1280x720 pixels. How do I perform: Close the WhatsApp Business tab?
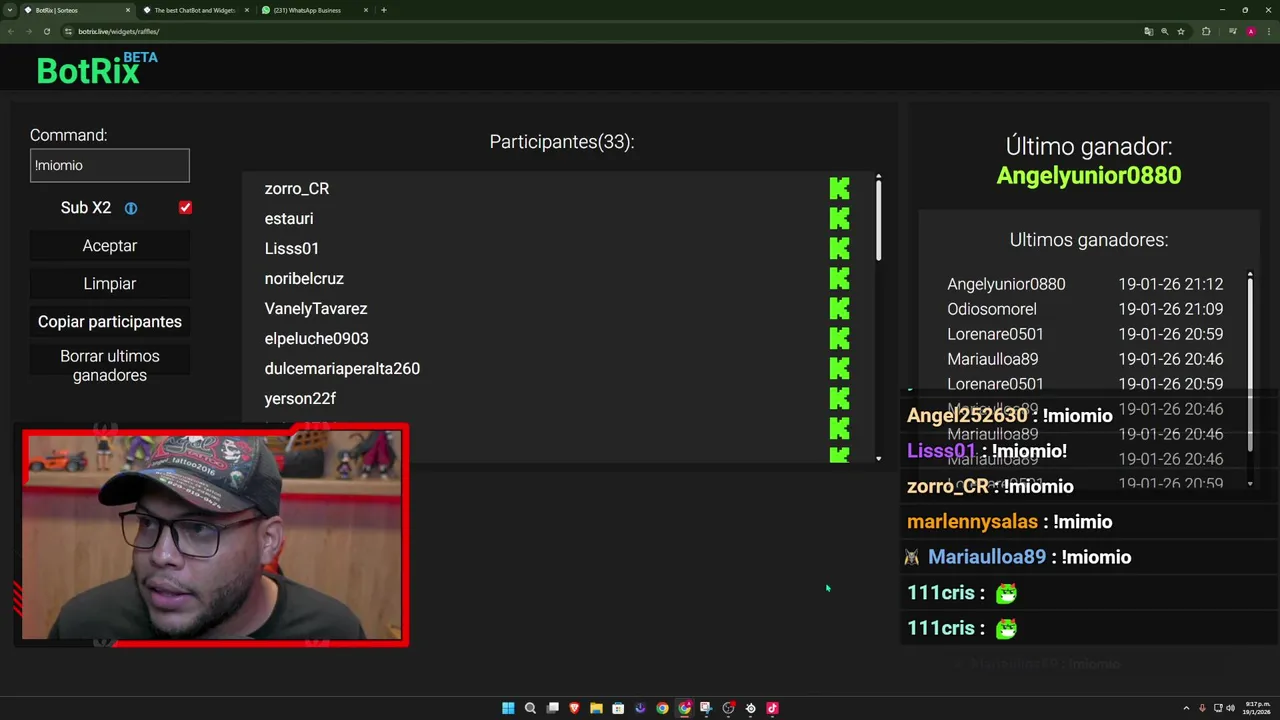[366, 10]
